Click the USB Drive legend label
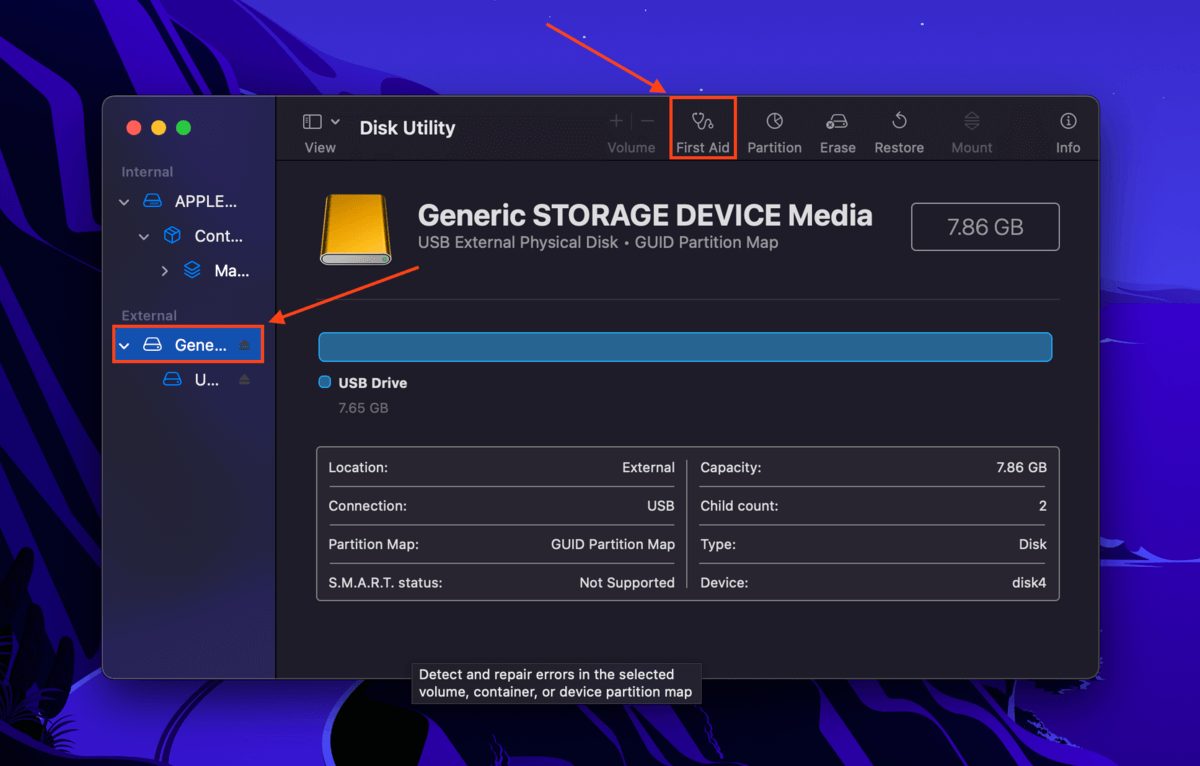The image size is (1200, 766). click(x=373, y=383)
